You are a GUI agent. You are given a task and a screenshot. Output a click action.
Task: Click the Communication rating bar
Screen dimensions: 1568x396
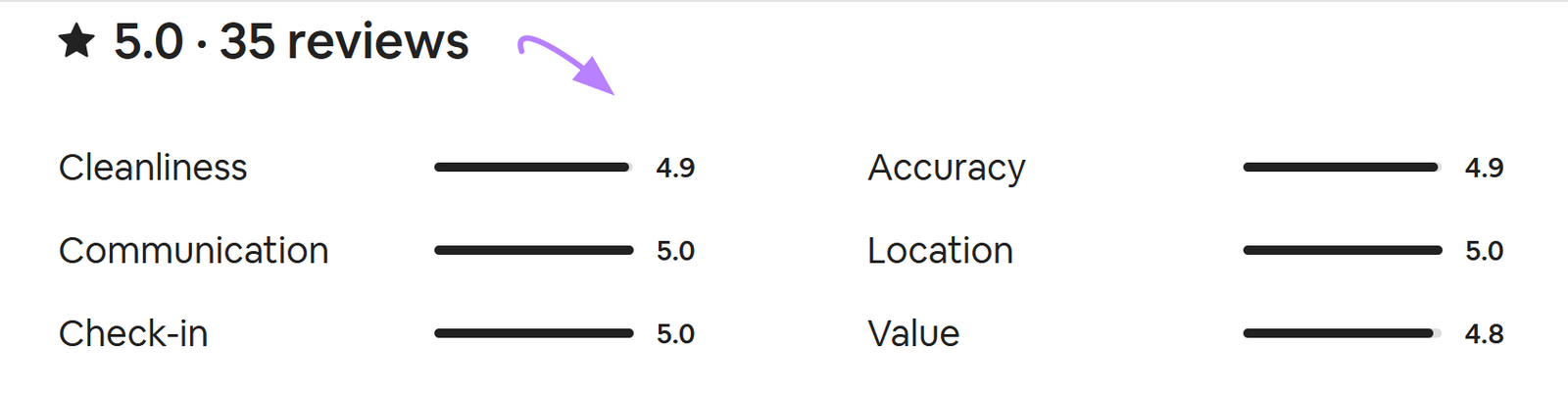(x=533, y=251)
